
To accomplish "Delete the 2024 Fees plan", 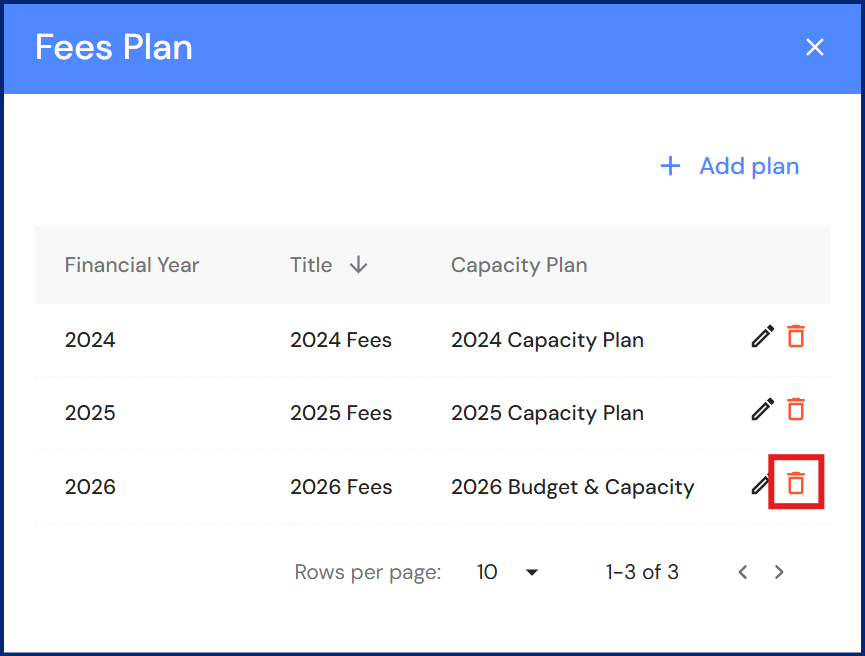I will point(796,337).
